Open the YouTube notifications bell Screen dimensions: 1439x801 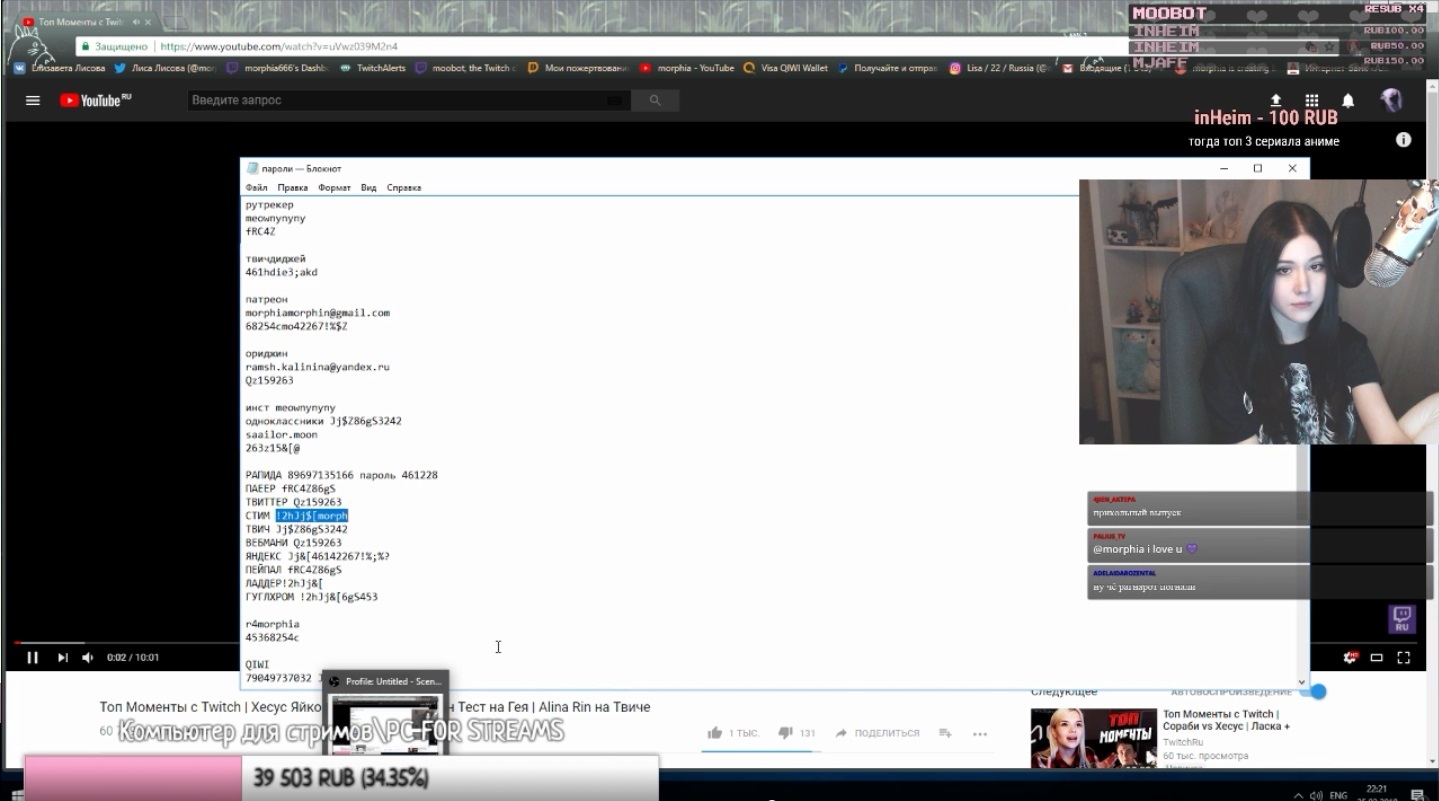(x=1348, y=100)
